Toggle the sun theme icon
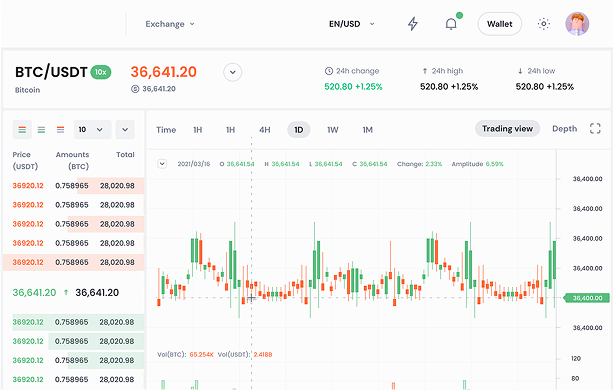 [543, 24]
